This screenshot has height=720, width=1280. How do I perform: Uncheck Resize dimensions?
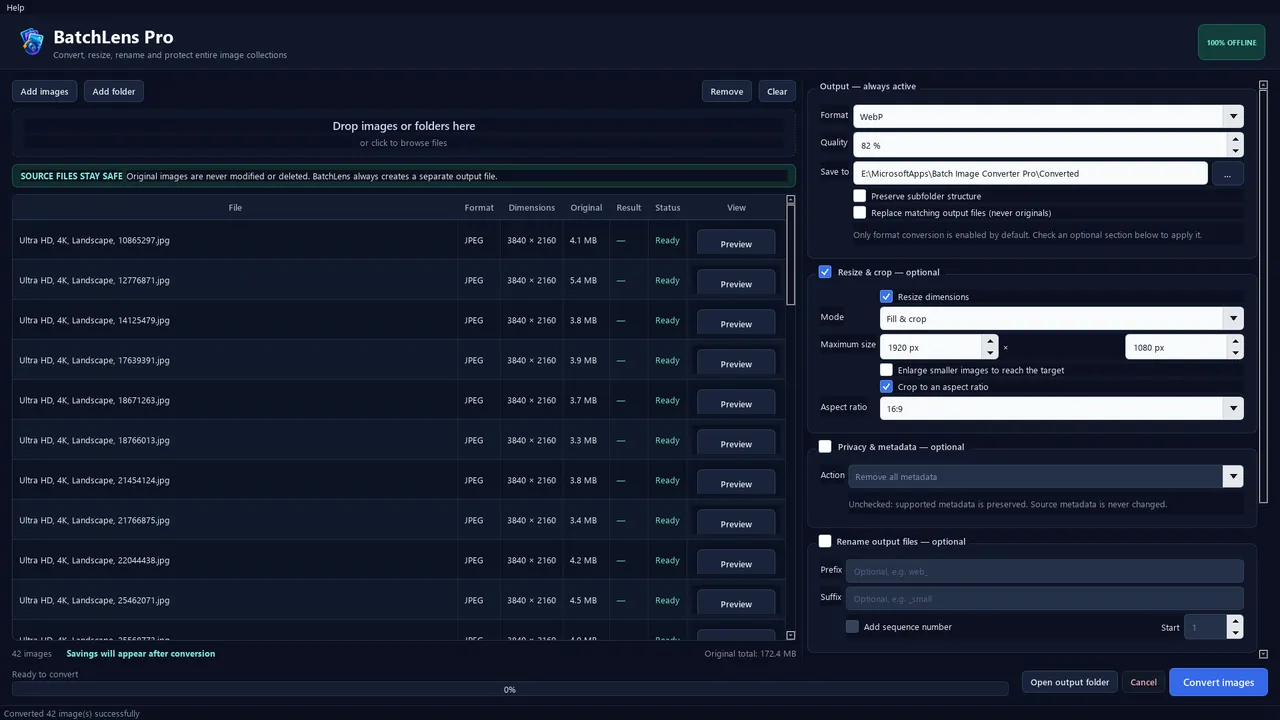pos(886,297)
